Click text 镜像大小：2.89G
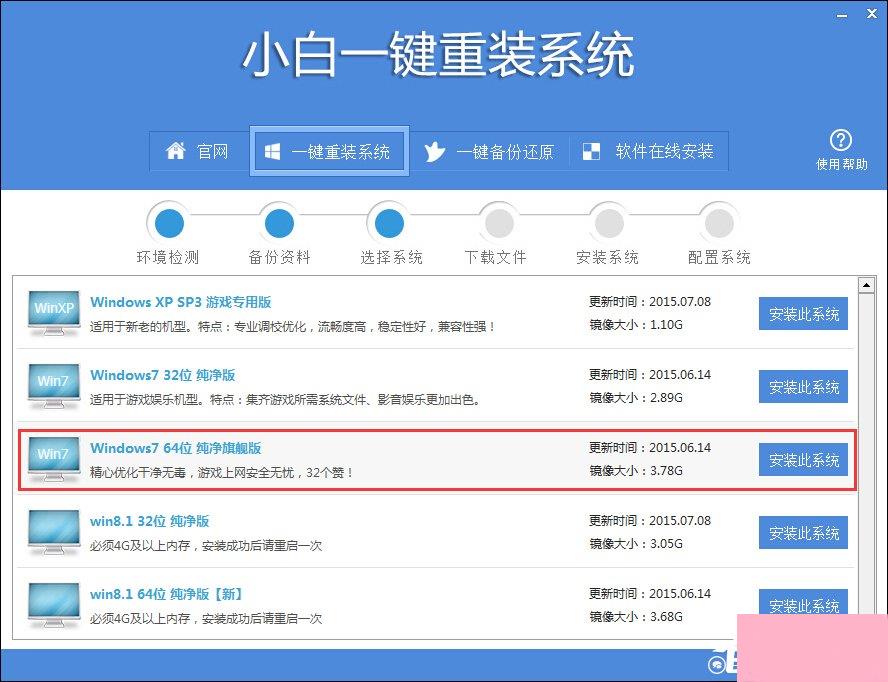 tap(636, 398)
